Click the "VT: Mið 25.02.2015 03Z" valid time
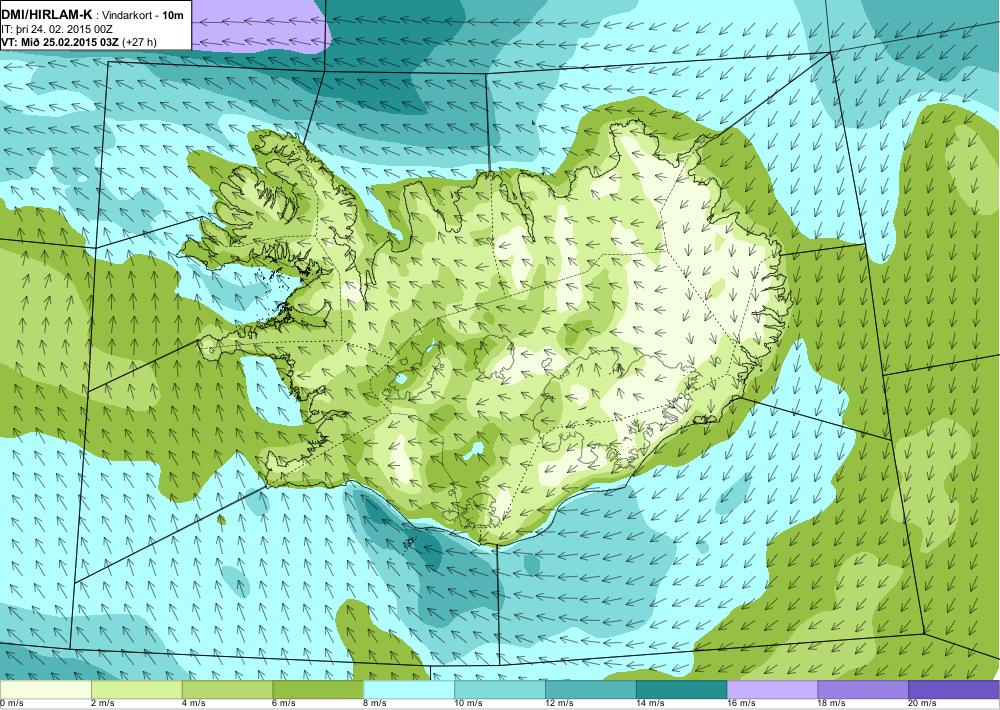The width and height of the screenshot is (1000, 710). [x=60, y=42]
